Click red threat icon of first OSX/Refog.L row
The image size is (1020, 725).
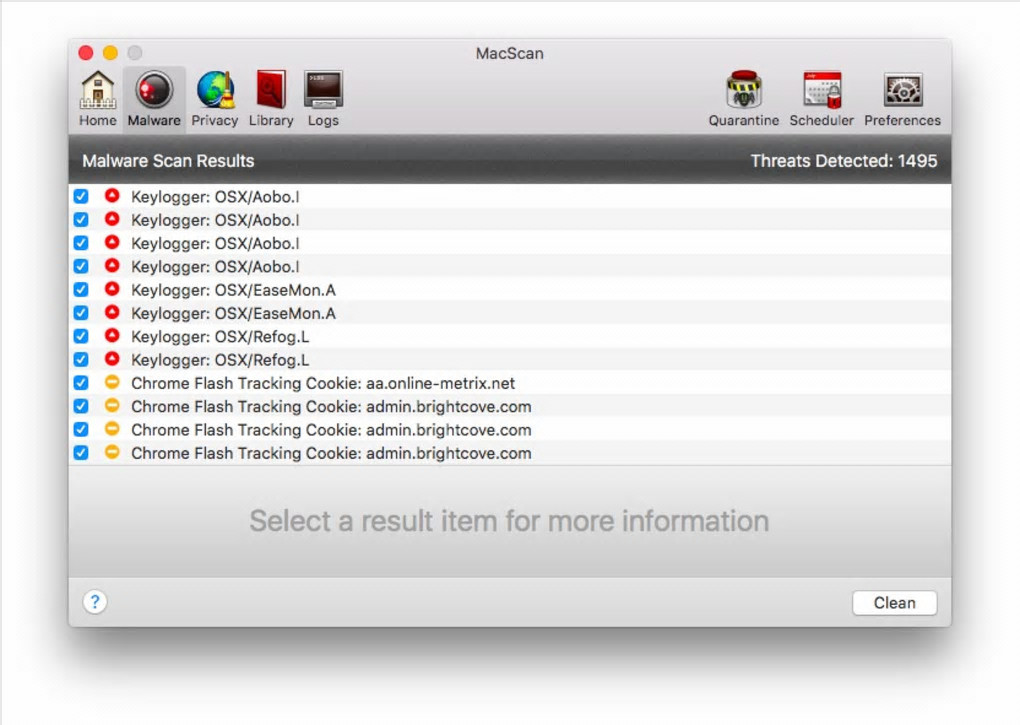112,336
